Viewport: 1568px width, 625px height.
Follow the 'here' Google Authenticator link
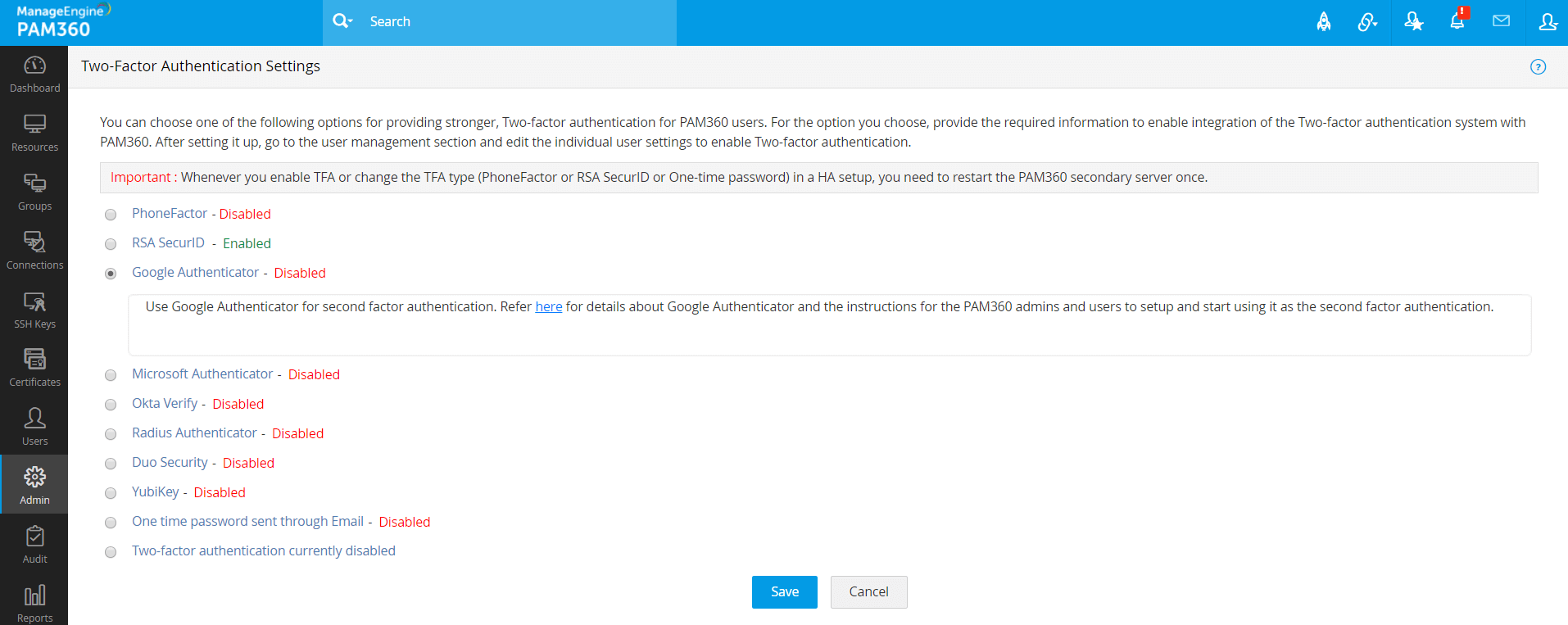(x=548, y=307)
